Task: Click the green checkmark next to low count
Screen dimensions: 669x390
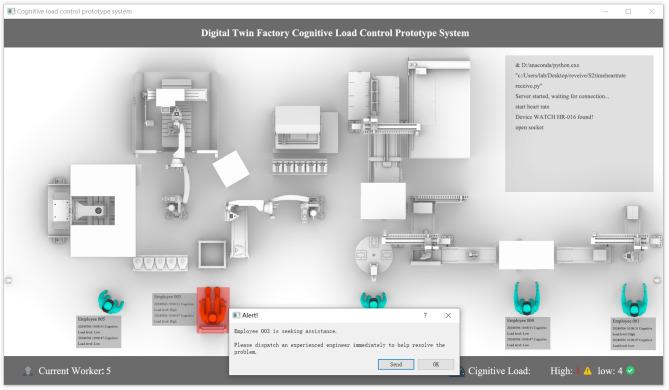Action: point(630,371)
